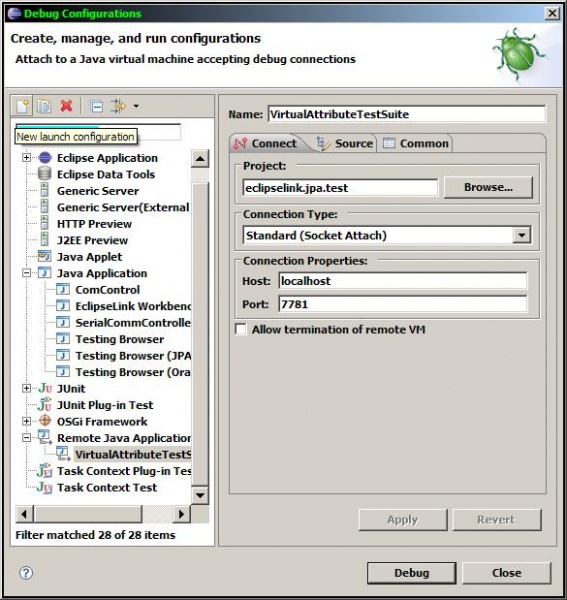Click the ComControl configuration icon

(63, 289)
